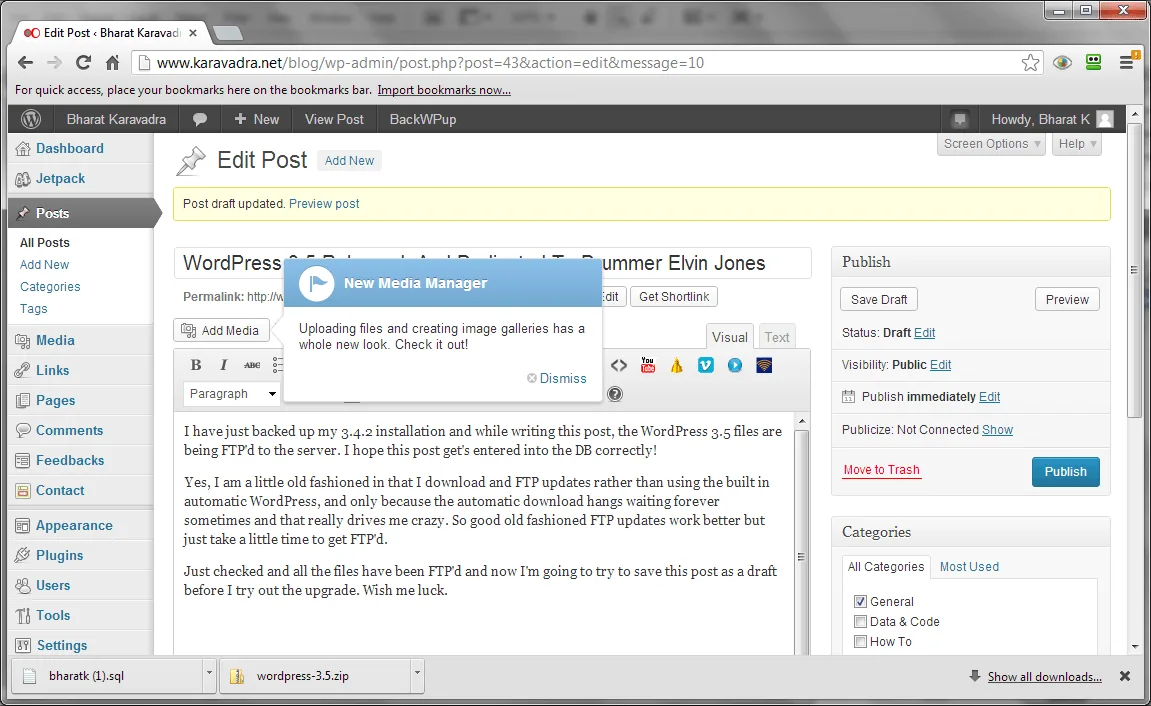The image size is (1151, 706).
Task: Insert code with the angle brackets icon
Action: (619, 365)
